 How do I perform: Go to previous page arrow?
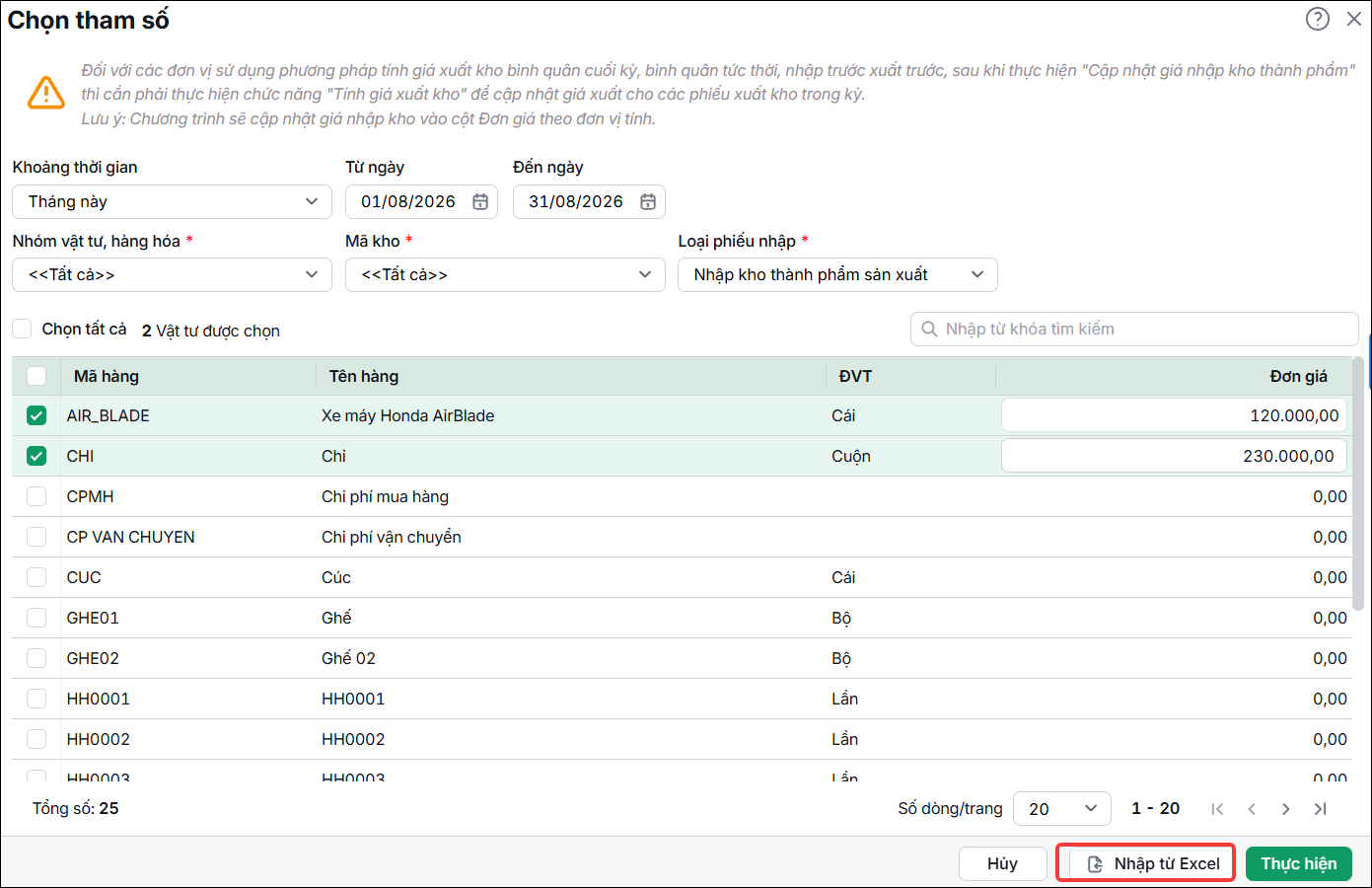1252,809
